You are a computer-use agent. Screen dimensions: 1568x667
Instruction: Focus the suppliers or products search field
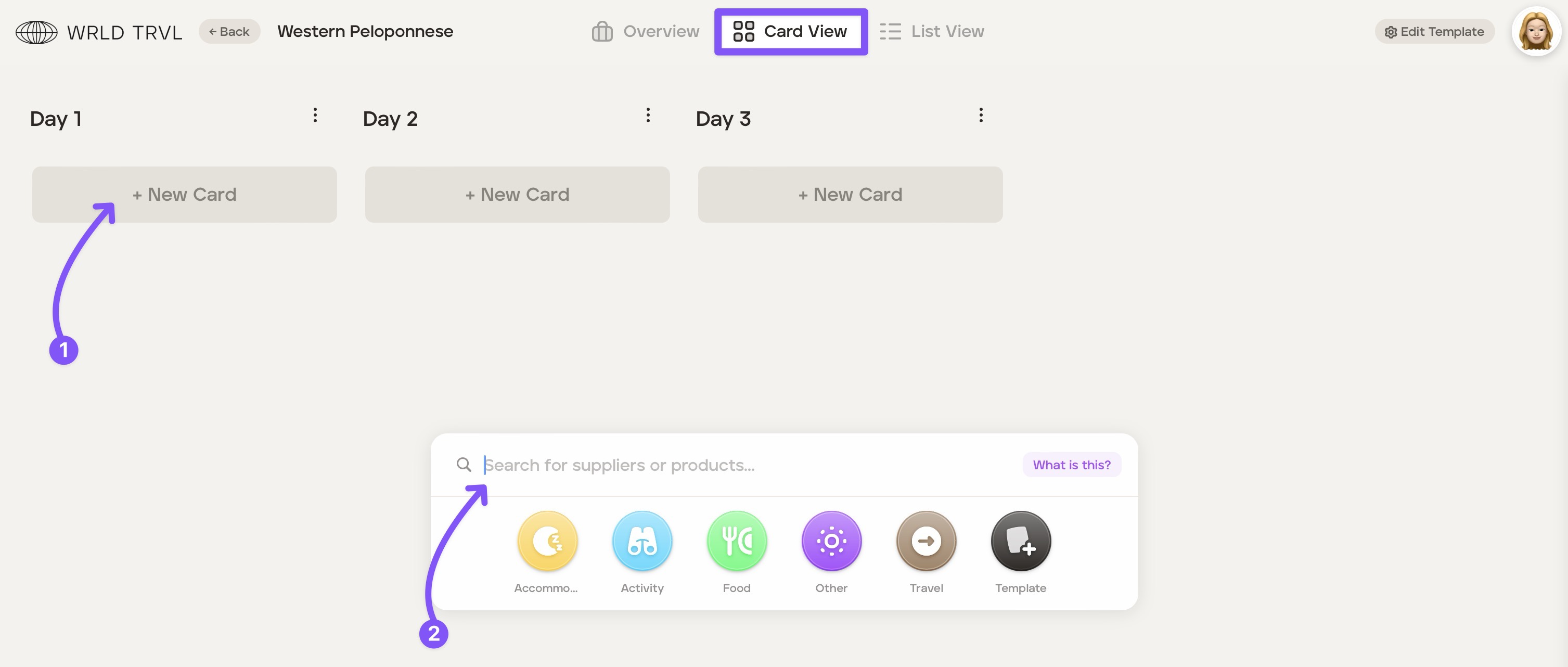[x=730, y=464]
